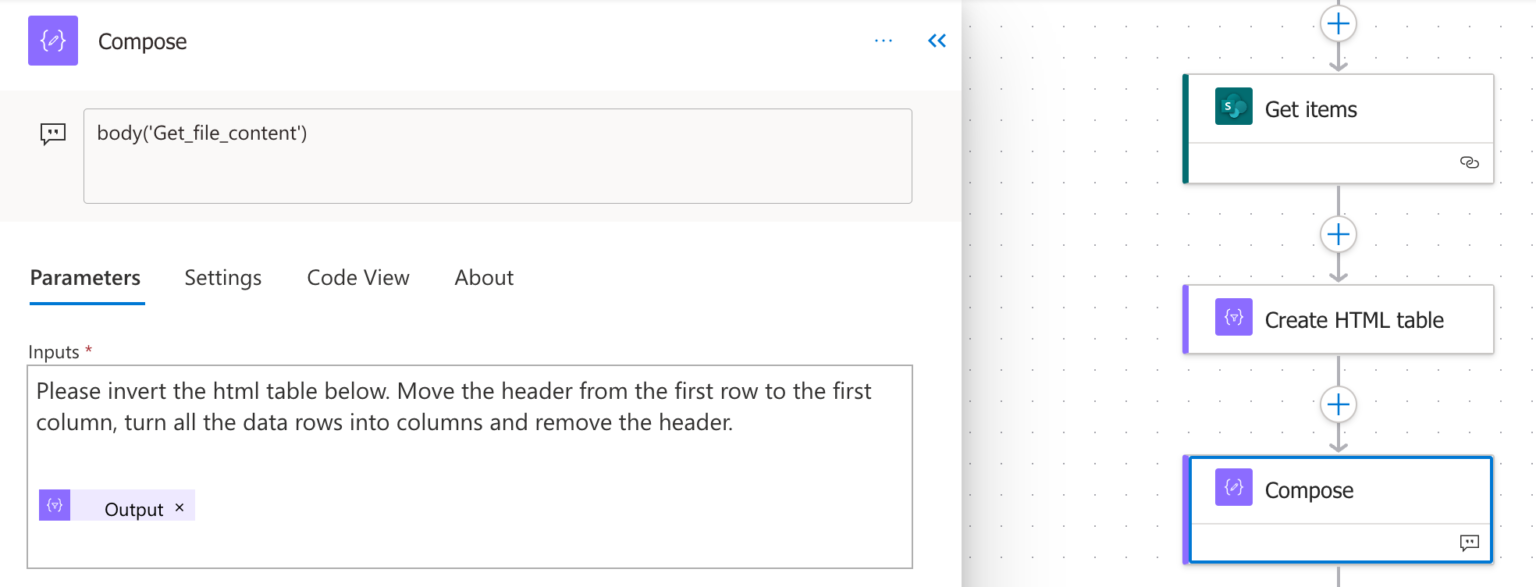This screenshot has height=587, width=1536.
Task: Remove the Output dynamic content token
Action: click(x=180, y=508)
